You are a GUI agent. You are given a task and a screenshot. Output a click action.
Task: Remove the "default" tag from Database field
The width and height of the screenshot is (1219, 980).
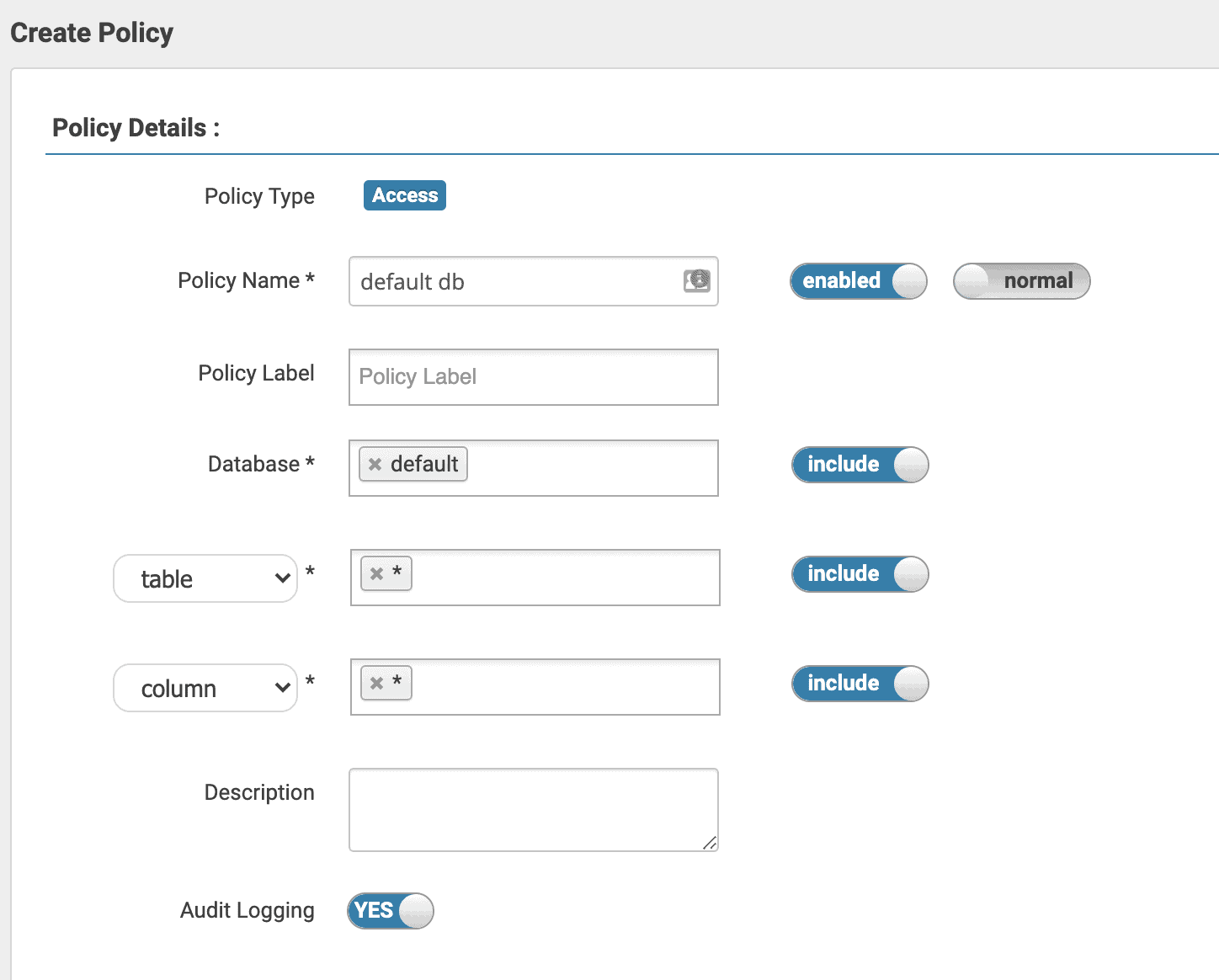(x=375, y=464)
